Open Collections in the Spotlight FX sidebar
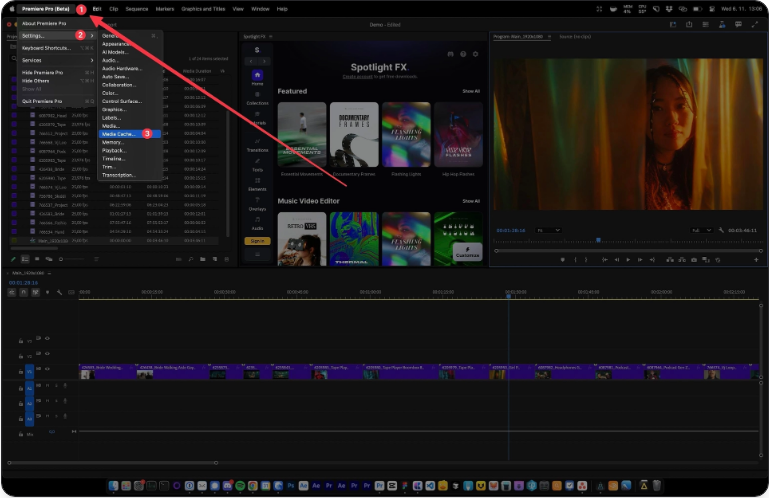Screen dimensions: 769x498 pos(257,98)
